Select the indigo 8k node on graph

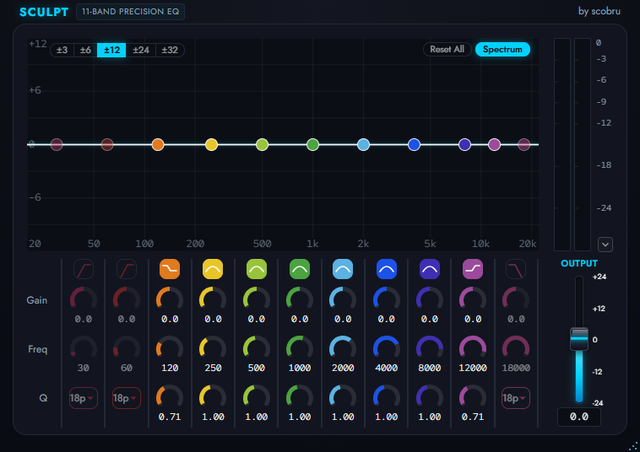tap(464, 145)
